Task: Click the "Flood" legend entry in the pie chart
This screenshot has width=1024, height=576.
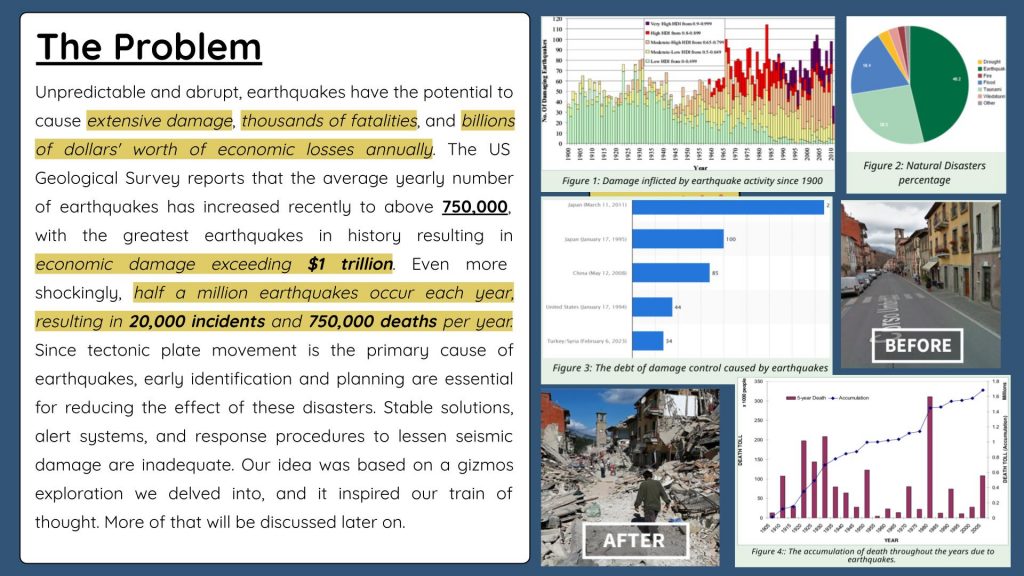Action: coord(987,83)
